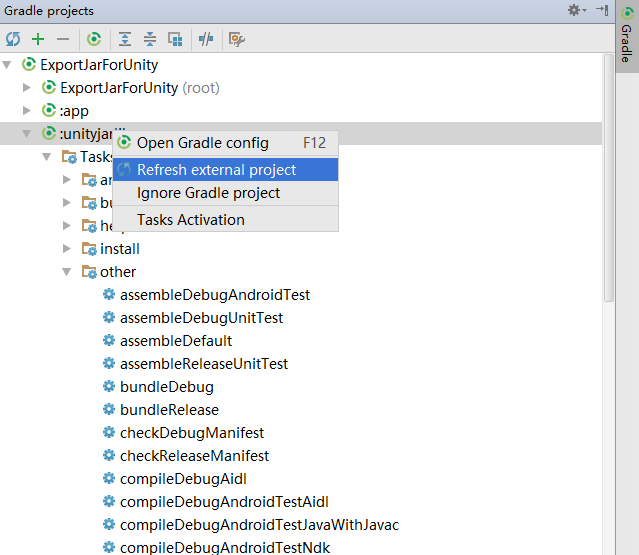This screenshot has width=639, height=555.
Task: Select checkDebugManifest task
Action: click(x=183, y=433)
